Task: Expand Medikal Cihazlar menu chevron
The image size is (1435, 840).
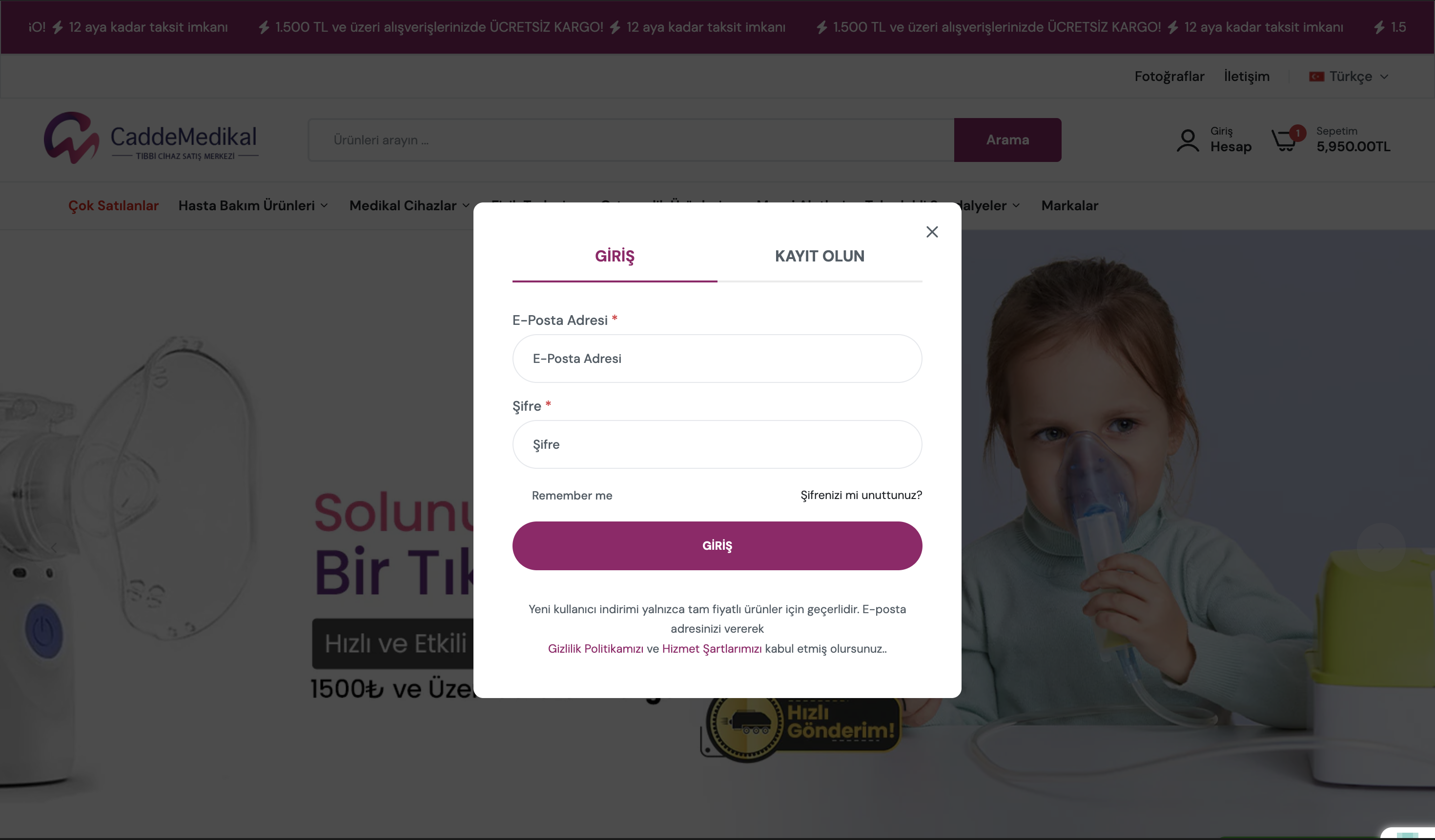Action: 465,205
